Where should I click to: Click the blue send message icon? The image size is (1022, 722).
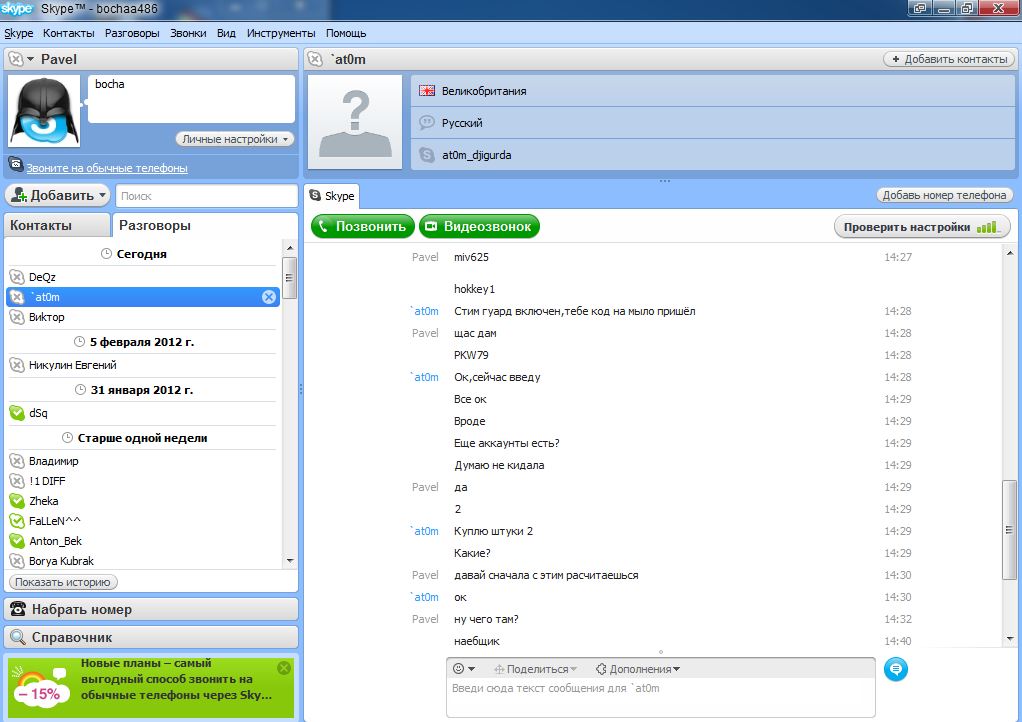click(x=896, y=669)
